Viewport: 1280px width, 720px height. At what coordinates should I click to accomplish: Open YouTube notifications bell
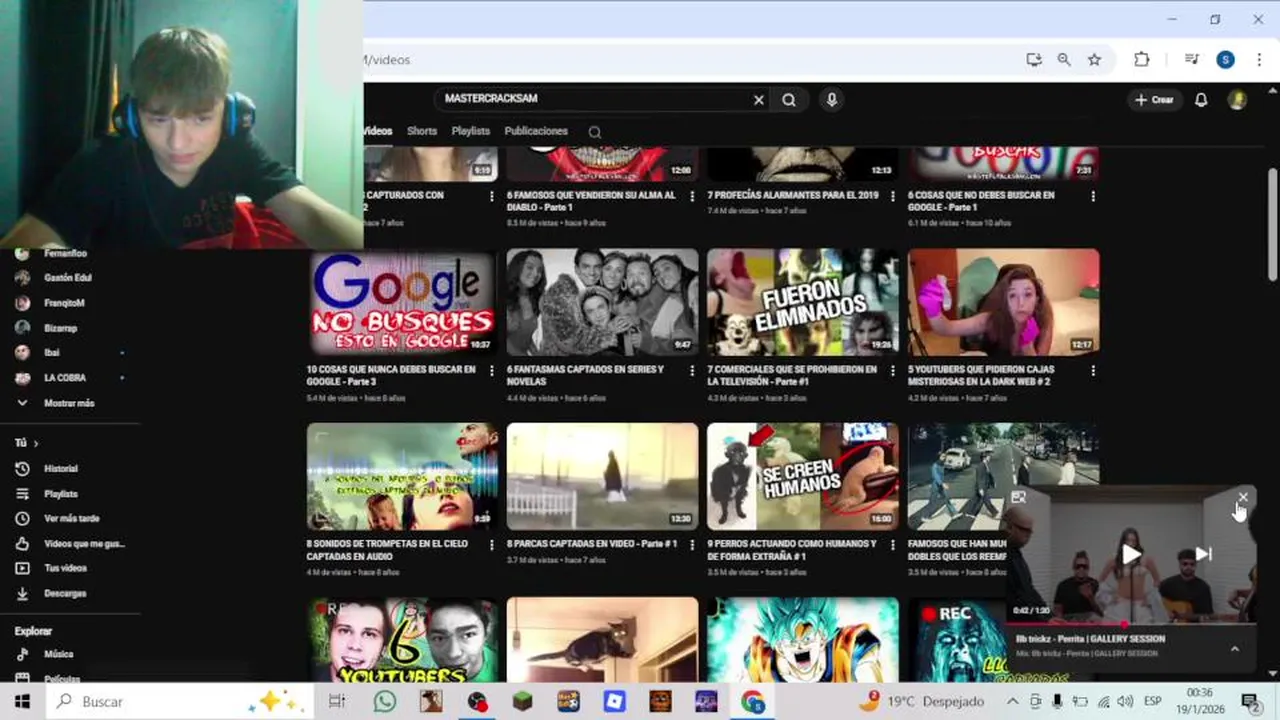[x=1201, y=99]
